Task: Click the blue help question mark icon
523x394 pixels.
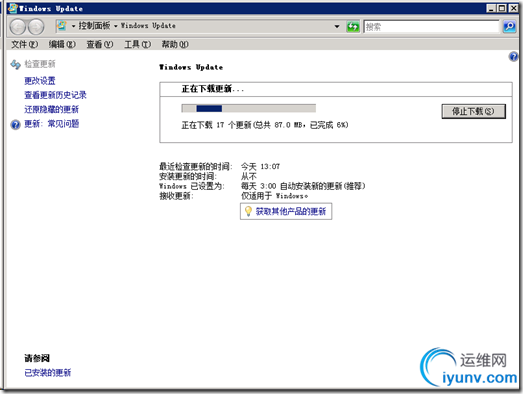Action: [513, 56]
